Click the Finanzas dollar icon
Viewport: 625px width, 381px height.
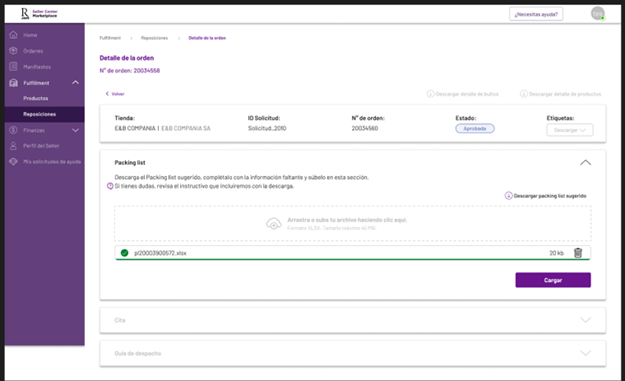click(13, 130)
